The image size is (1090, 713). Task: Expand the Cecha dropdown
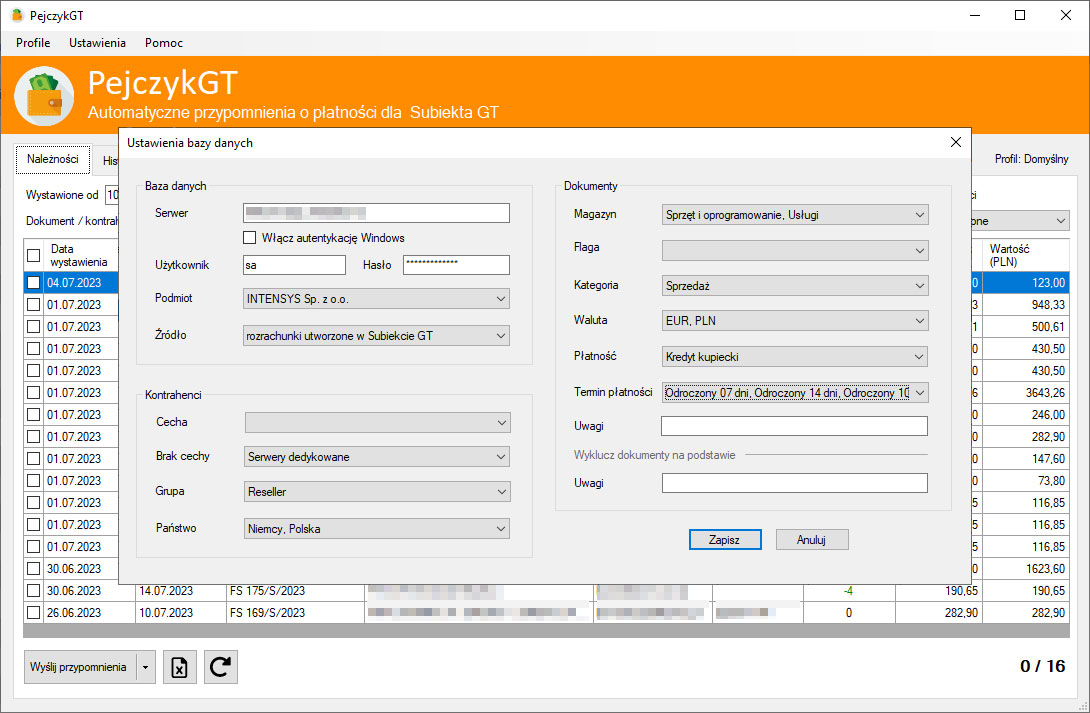(x=377, y=423)
